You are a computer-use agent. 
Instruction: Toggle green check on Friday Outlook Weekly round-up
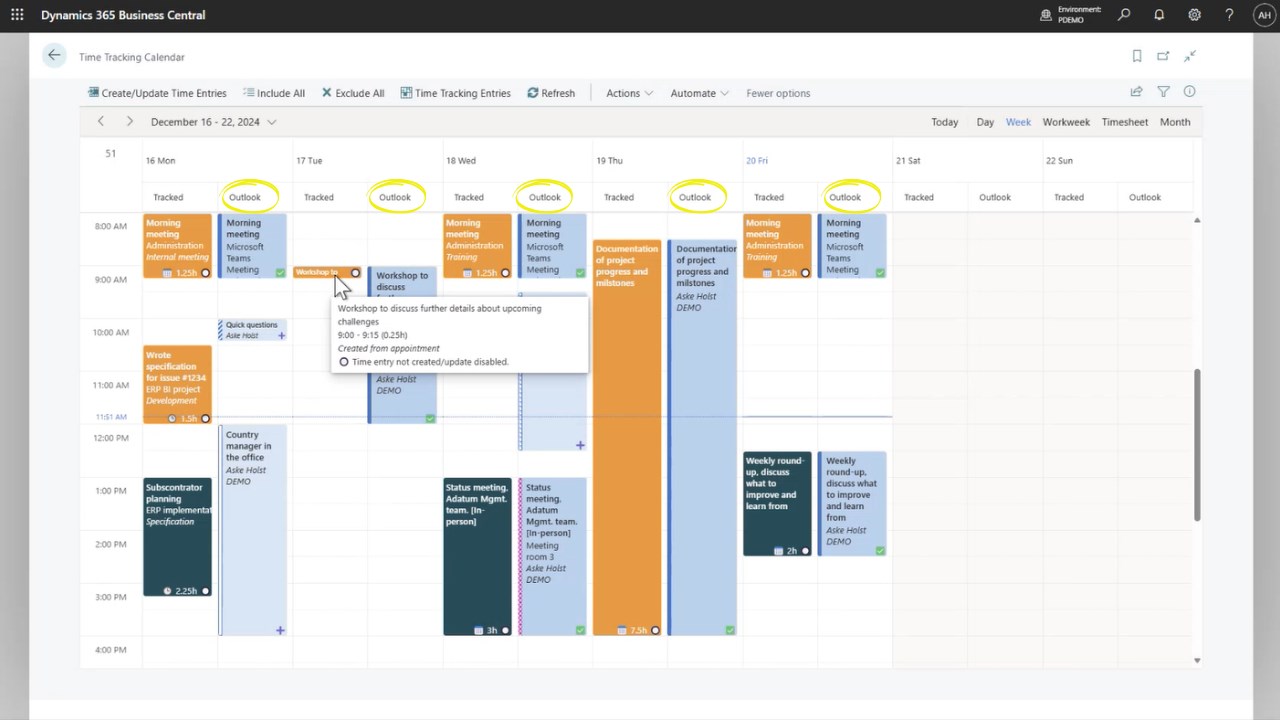pyautogui.click(x=880, y=550)
